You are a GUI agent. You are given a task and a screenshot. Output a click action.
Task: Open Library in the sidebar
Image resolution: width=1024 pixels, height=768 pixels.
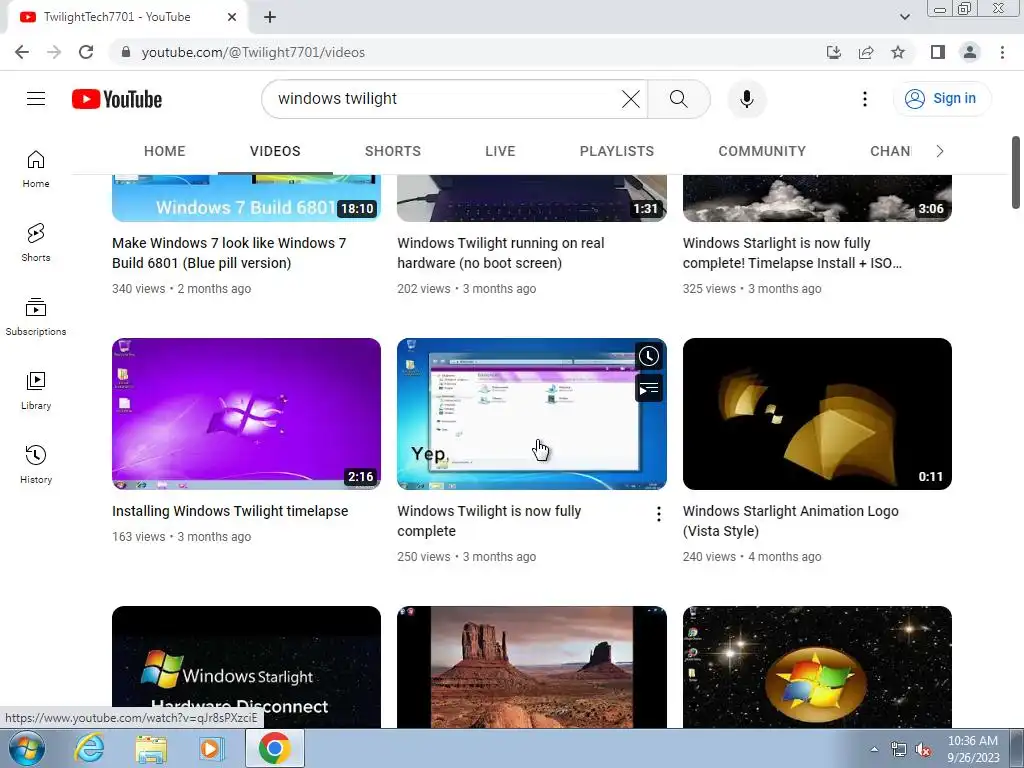[x=36, y=391]
